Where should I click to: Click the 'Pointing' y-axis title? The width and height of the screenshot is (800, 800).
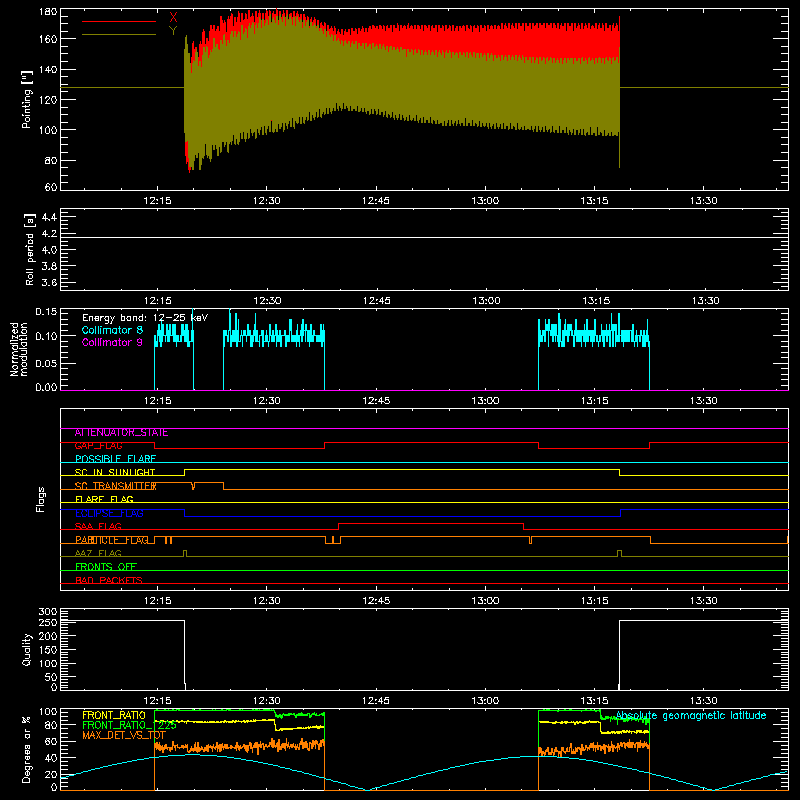[x=27, y=100]
